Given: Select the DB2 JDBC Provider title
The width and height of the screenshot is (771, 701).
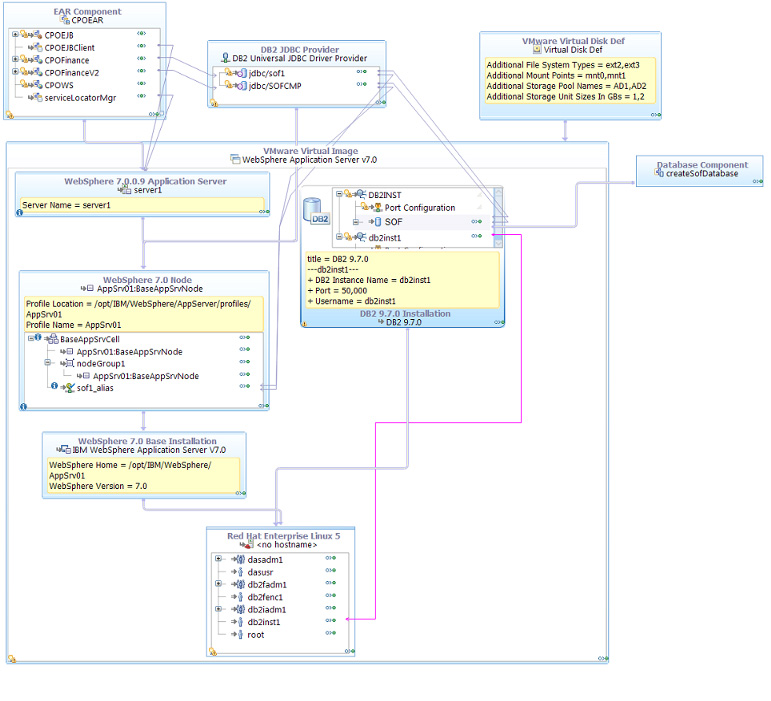Looking at the screenshot, I should click(x=300, y=50).
